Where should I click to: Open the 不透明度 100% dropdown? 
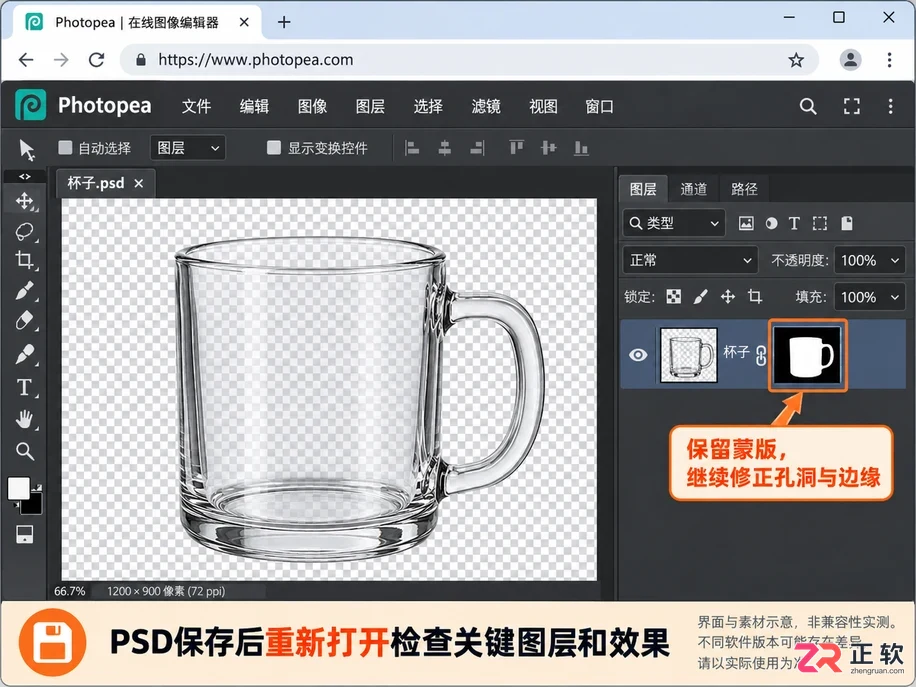869,260
